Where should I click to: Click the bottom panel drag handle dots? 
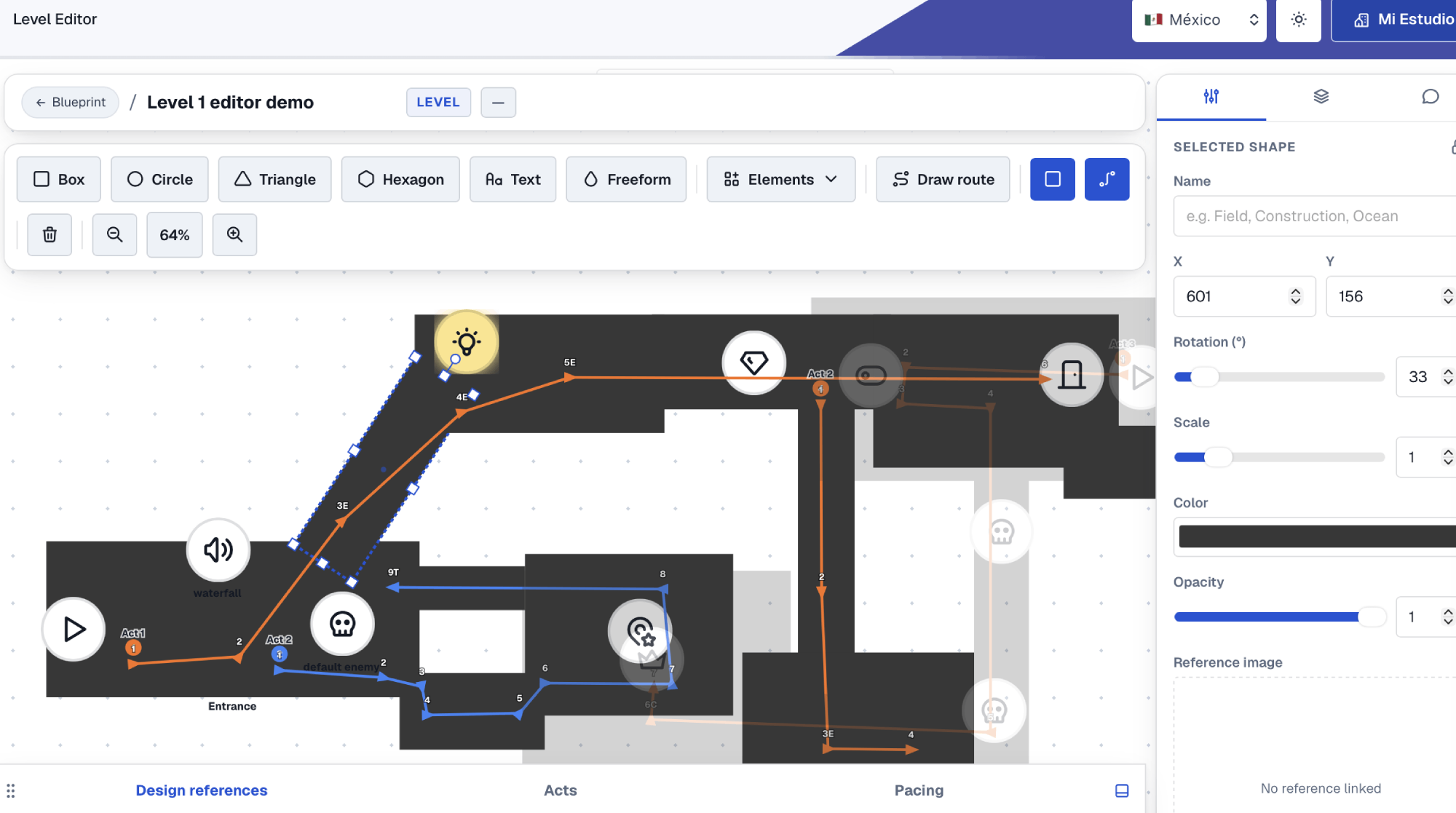pos(11,790)
